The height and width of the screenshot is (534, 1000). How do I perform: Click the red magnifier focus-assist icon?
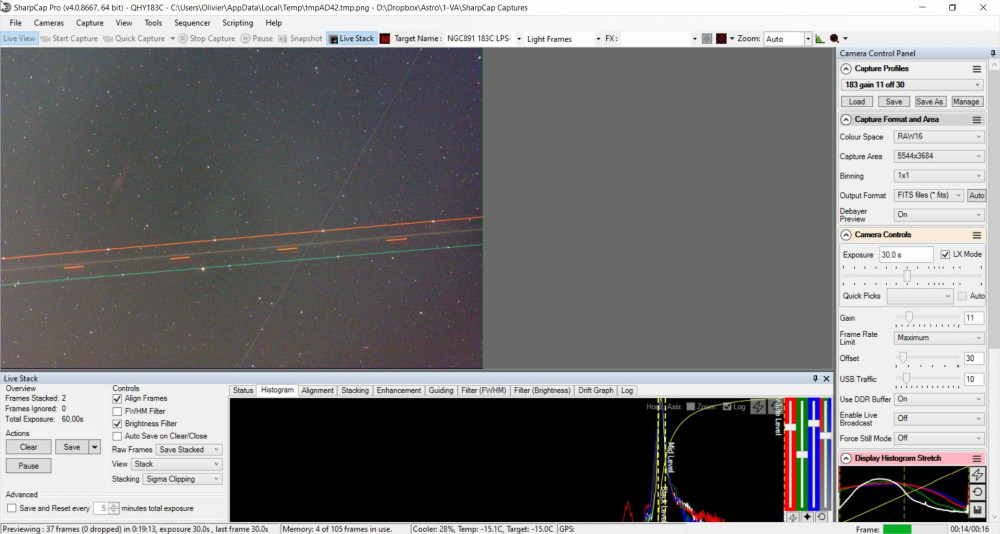[834, 38]
